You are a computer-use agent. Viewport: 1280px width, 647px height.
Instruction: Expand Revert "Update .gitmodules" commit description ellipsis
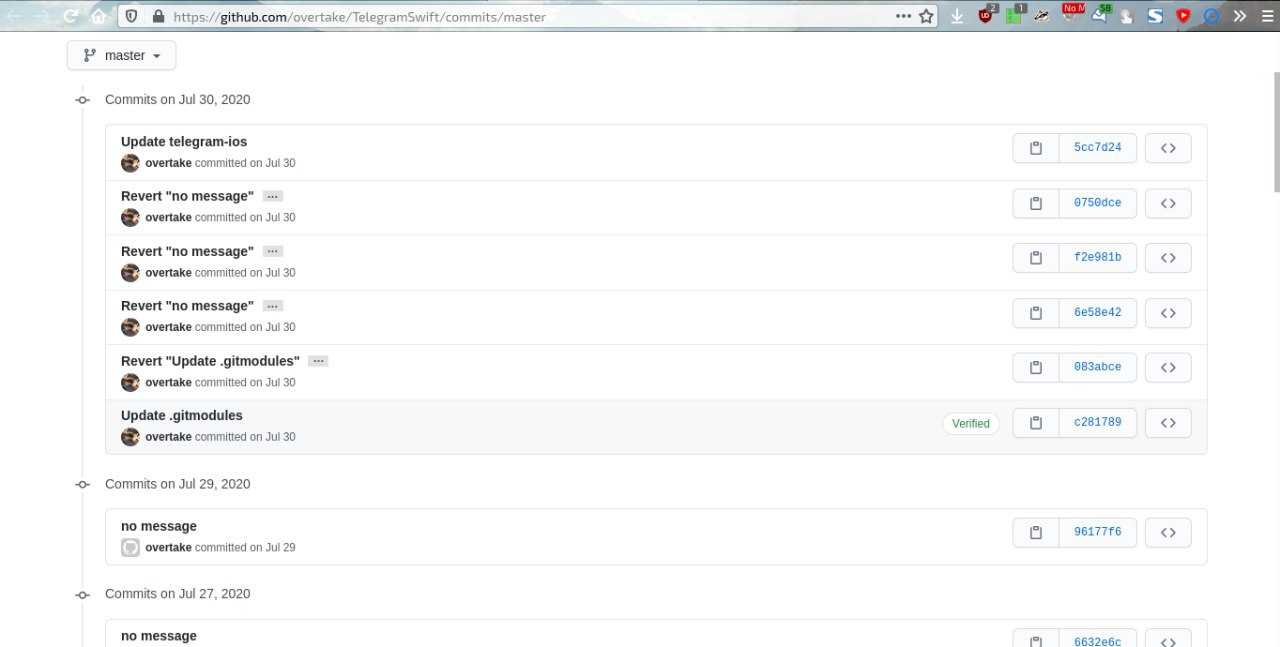coord(318,361)
